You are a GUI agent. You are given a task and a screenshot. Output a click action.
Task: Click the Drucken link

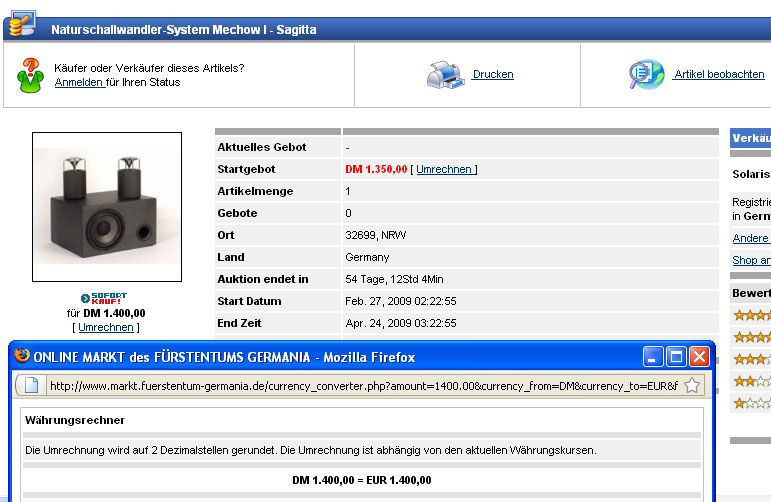[493, 75]
